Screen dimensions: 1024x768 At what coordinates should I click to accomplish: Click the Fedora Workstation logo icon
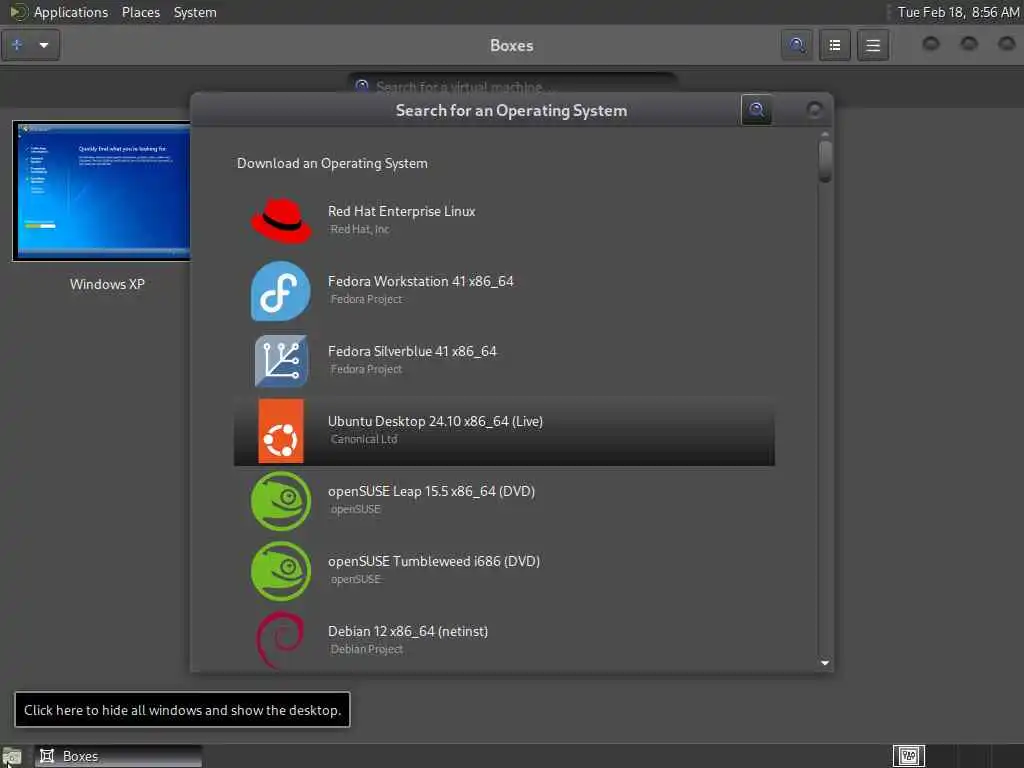pyautogui.click(x=281, y=291)
